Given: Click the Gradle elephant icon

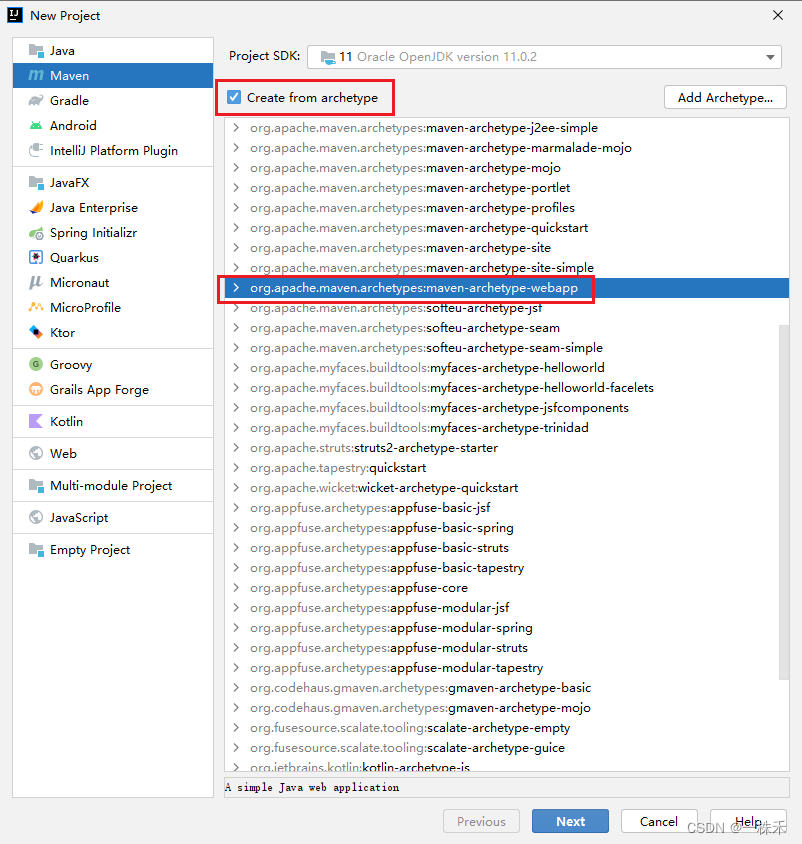Looking at the screenshot, I should click(x=36, y=101).
